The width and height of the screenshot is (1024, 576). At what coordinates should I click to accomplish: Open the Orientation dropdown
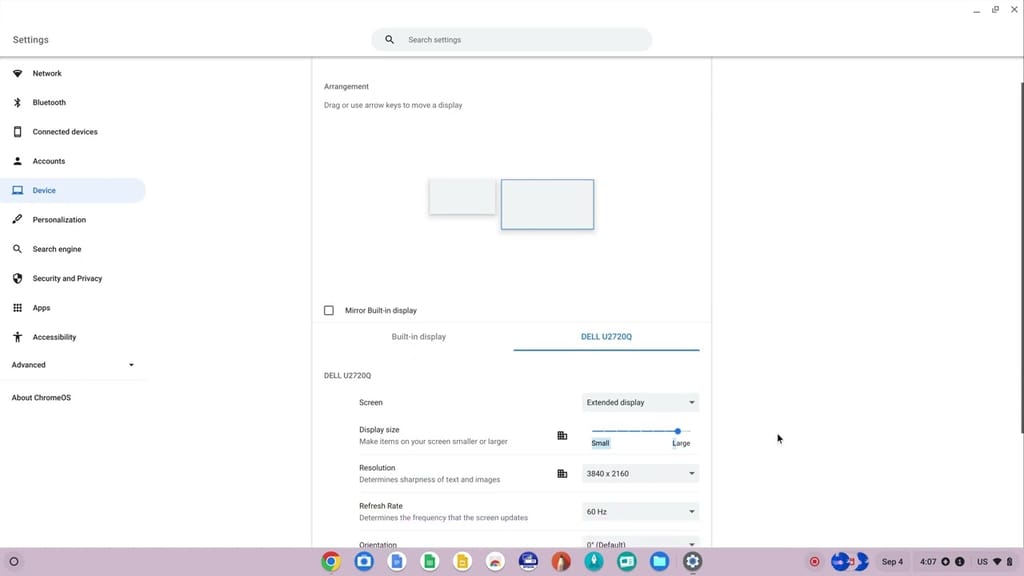point(640,543)
